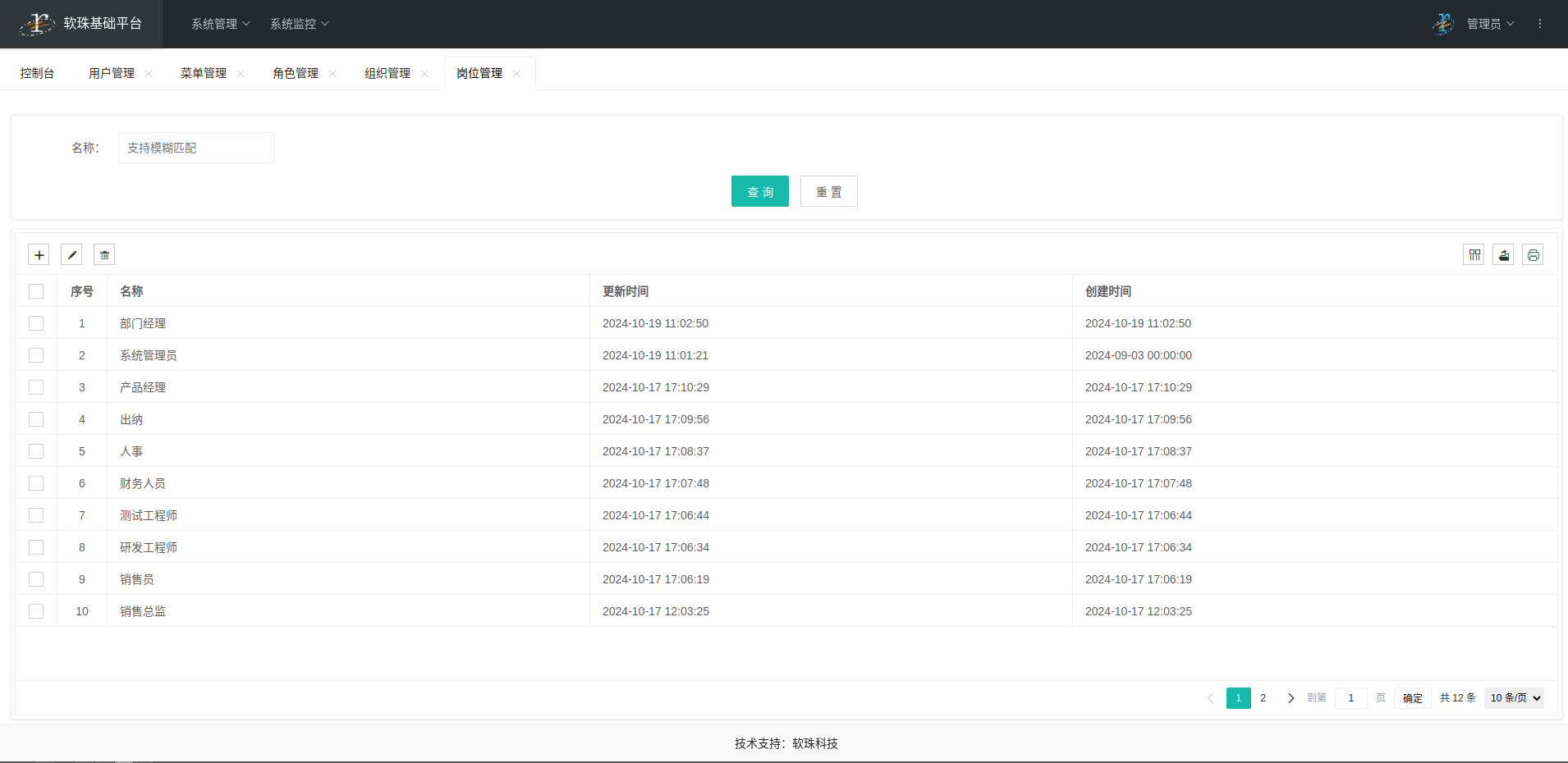This screenshot has width=1568, height=763.
Task: Toggle the select-all checkbox in table header
Action: (x=36, y=291)
